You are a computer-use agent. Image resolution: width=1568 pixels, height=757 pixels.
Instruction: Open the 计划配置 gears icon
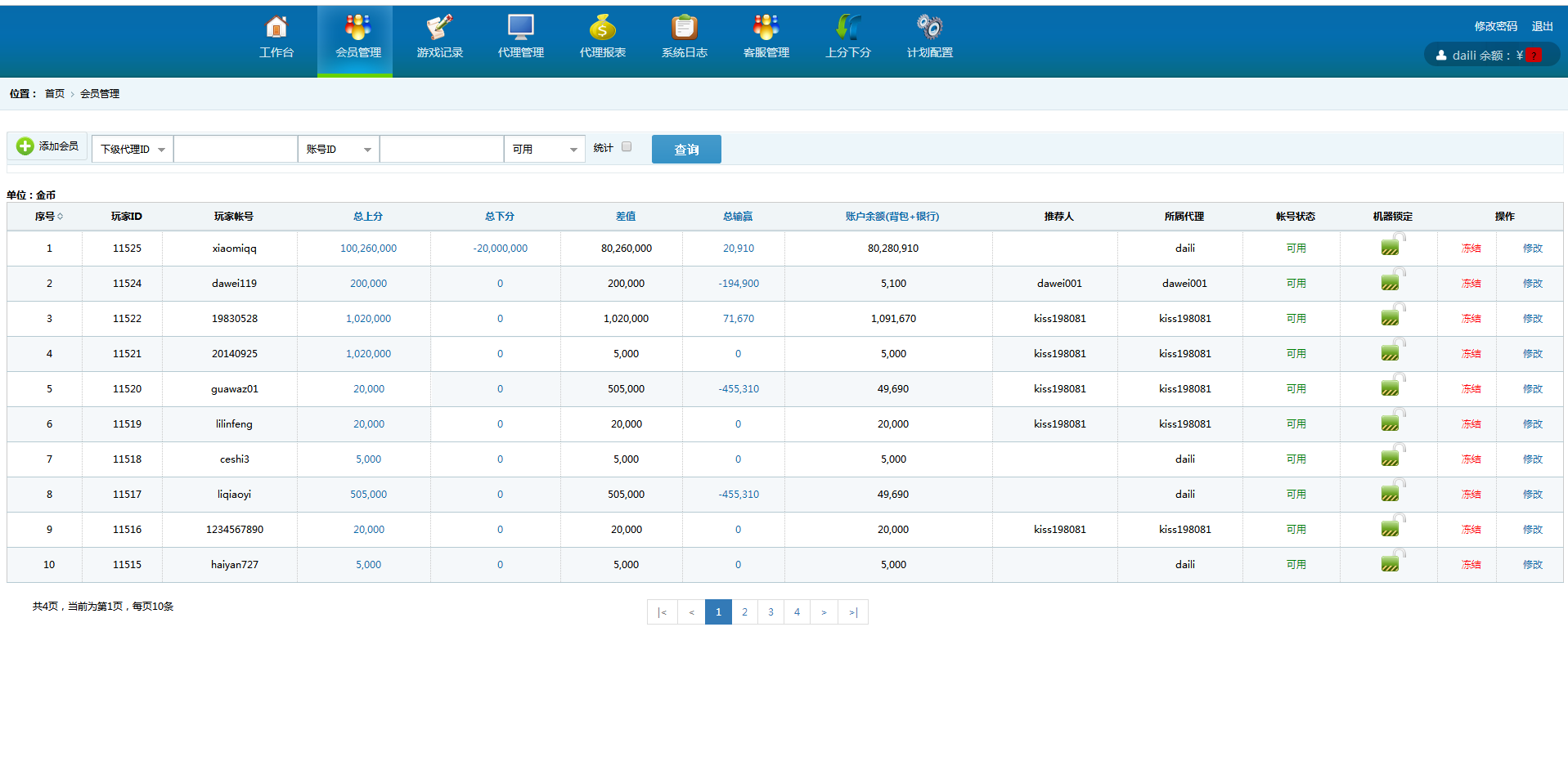click(x=929, y=29)
